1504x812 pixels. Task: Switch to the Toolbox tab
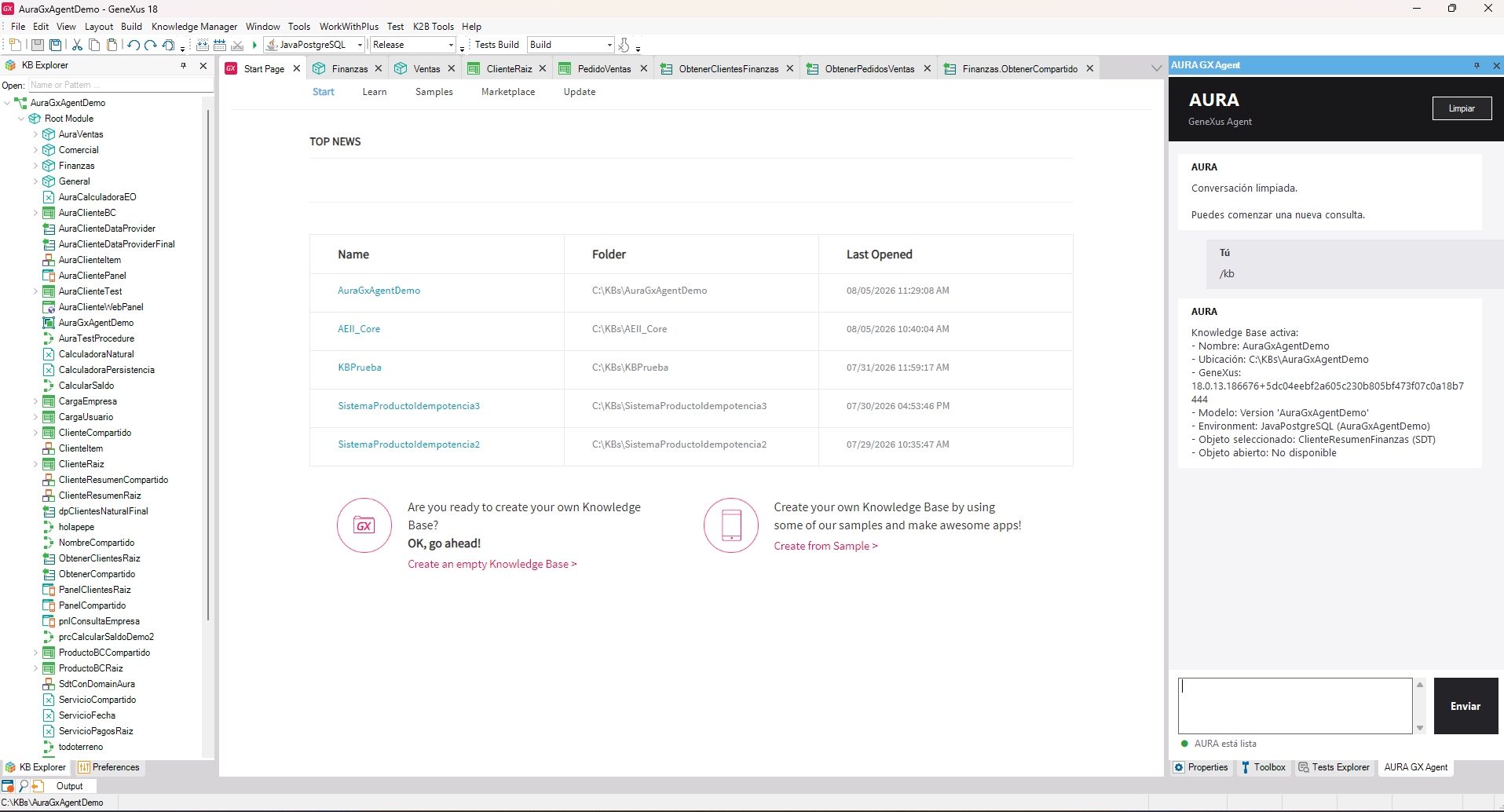point(1263,767)
